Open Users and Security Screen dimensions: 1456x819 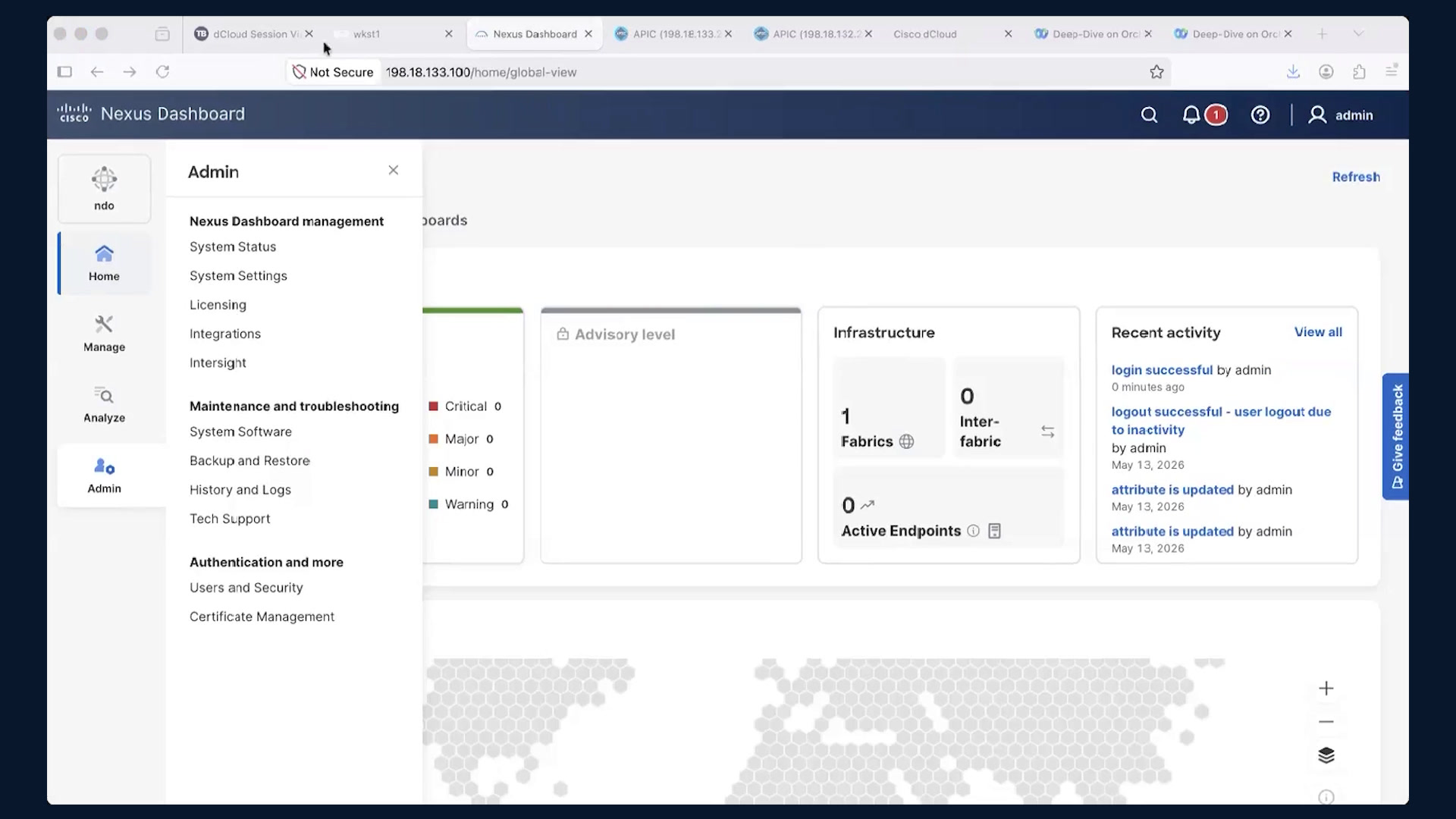[246, 588]
